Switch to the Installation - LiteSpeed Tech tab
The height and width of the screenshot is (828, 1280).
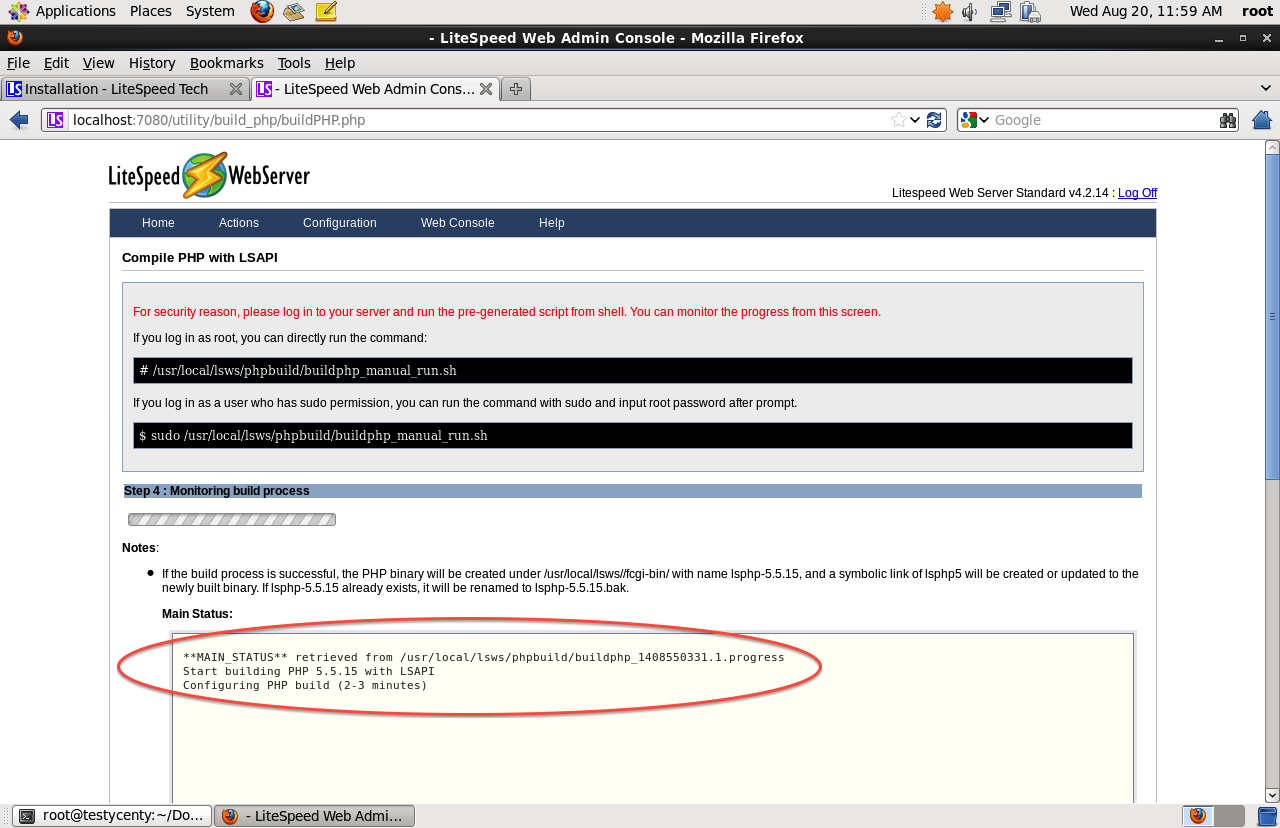(x=125, y=89)
